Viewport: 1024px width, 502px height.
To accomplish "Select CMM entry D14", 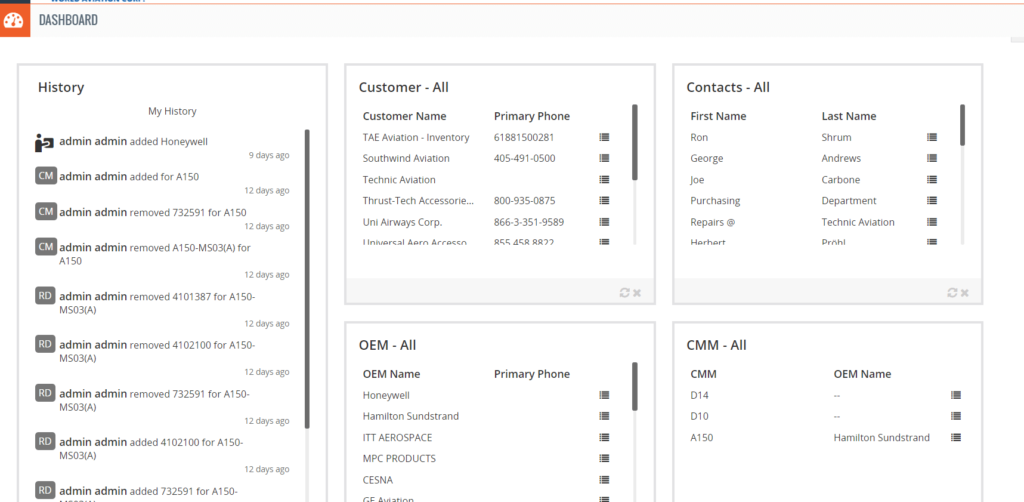I will tap(699, 395).
